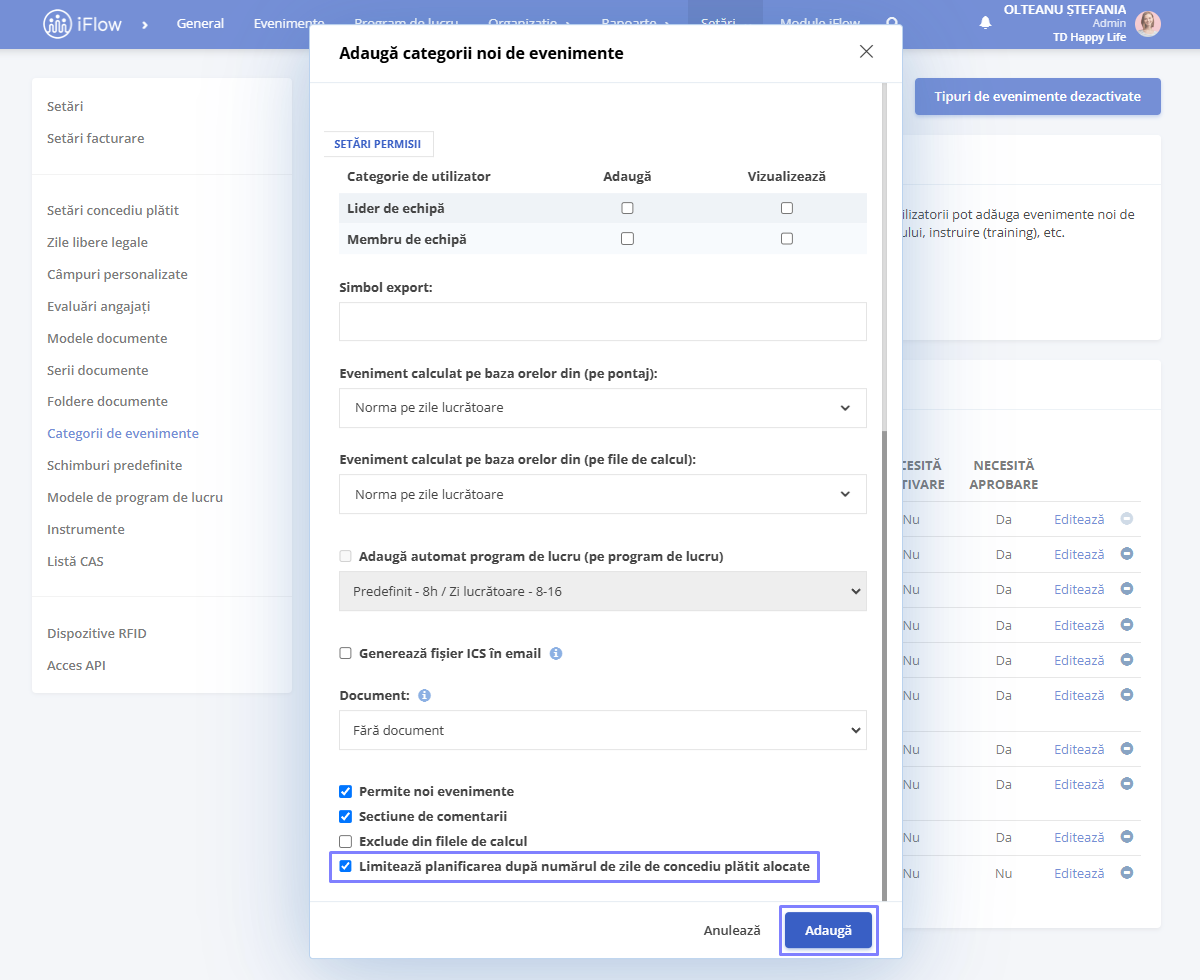Screen dimensions: 1200x980
Task: Click the search magnifier icon in navbar
Action: [x=893, y=23]
